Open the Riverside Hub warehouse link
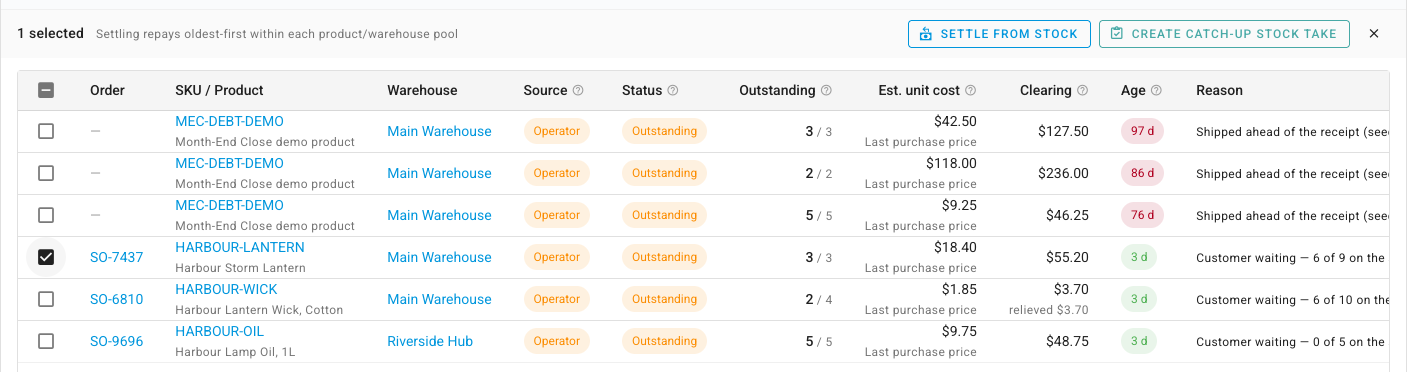 (x=430, y=341)
